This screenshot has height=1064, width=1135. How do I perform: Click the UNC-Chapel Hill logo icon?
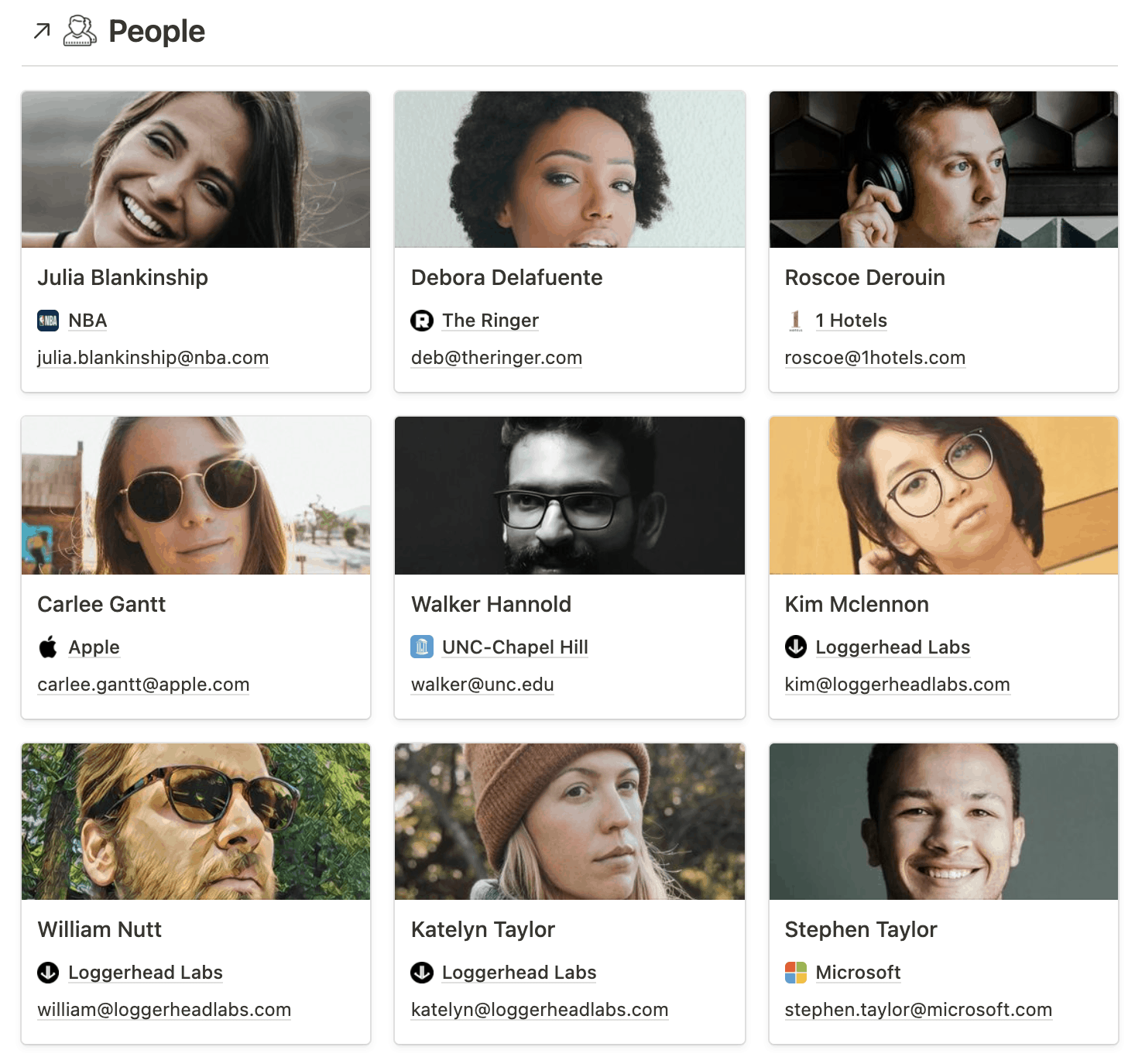tap(422, 647)
